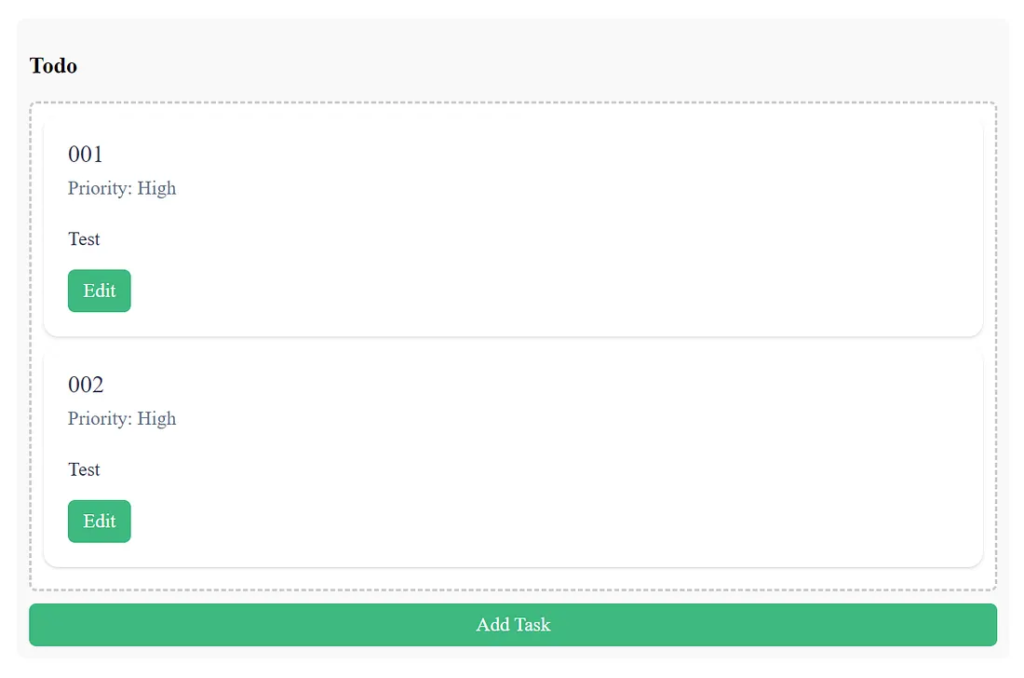Click the "High" priority value in task 001
The width and height of the screenshot is (1024, 678).
point(157,188)
